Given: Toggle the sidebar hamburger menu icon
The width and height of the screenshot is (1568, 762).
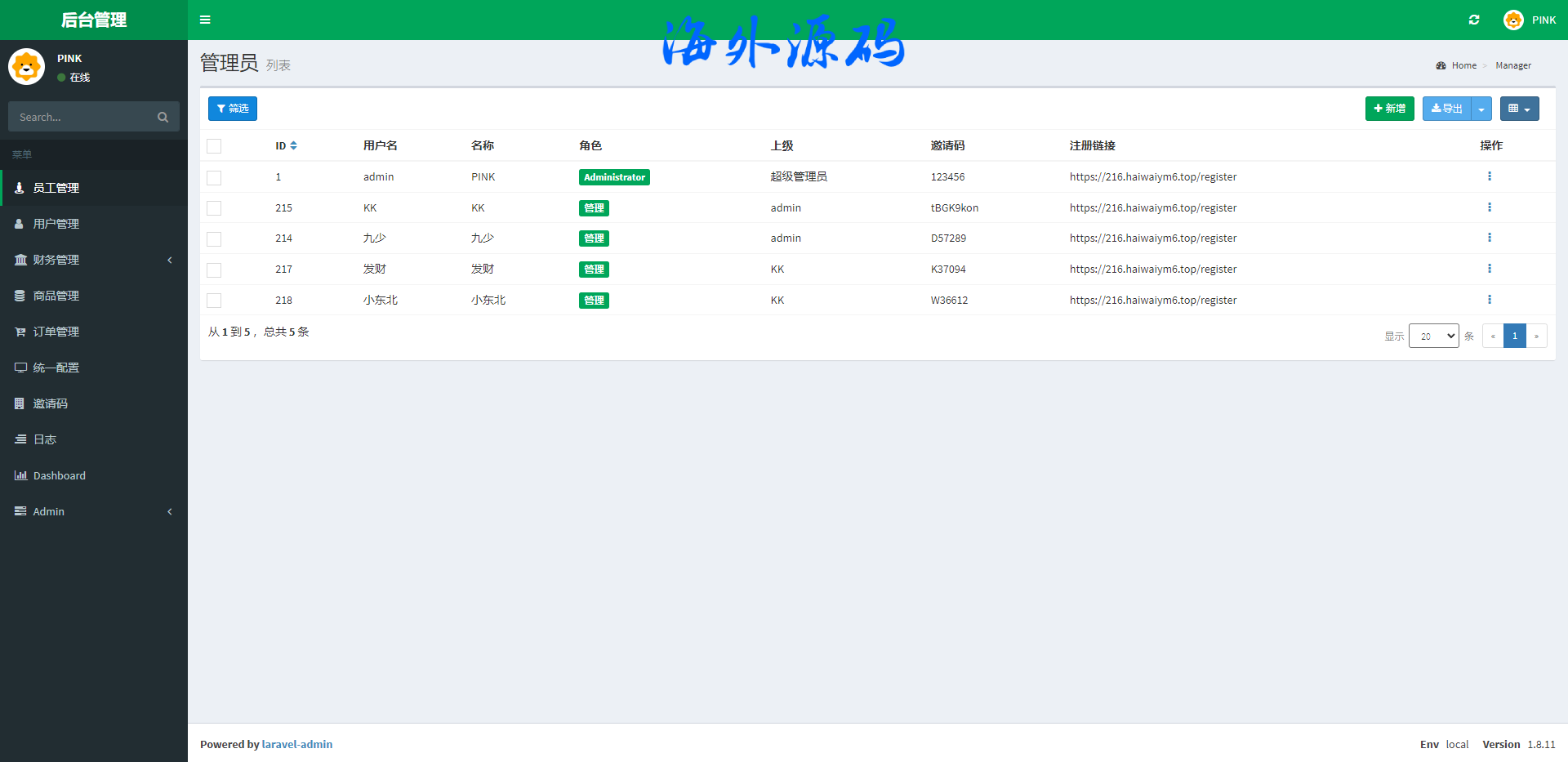Looking at the screenshot, I should click(205, 20).
